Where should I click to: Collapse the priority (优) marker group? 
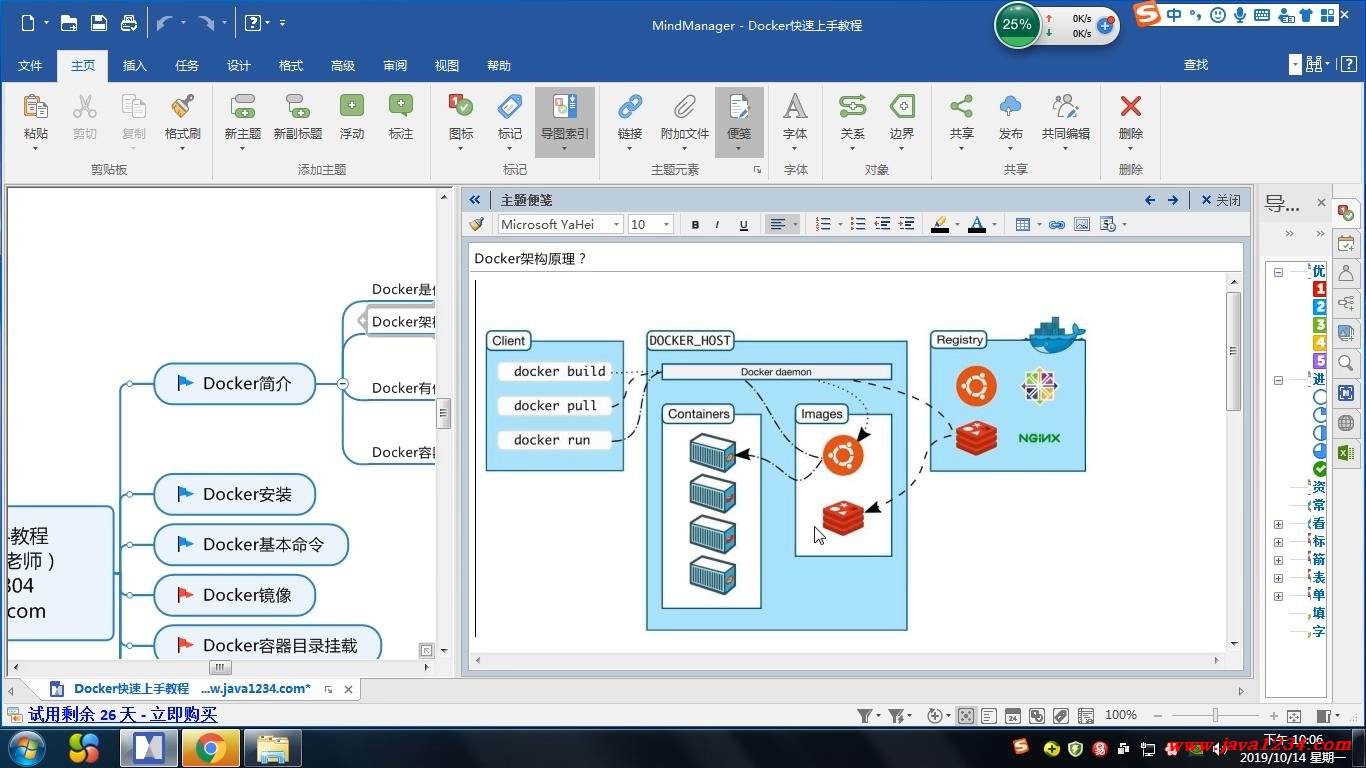[x=1278, y=272]
